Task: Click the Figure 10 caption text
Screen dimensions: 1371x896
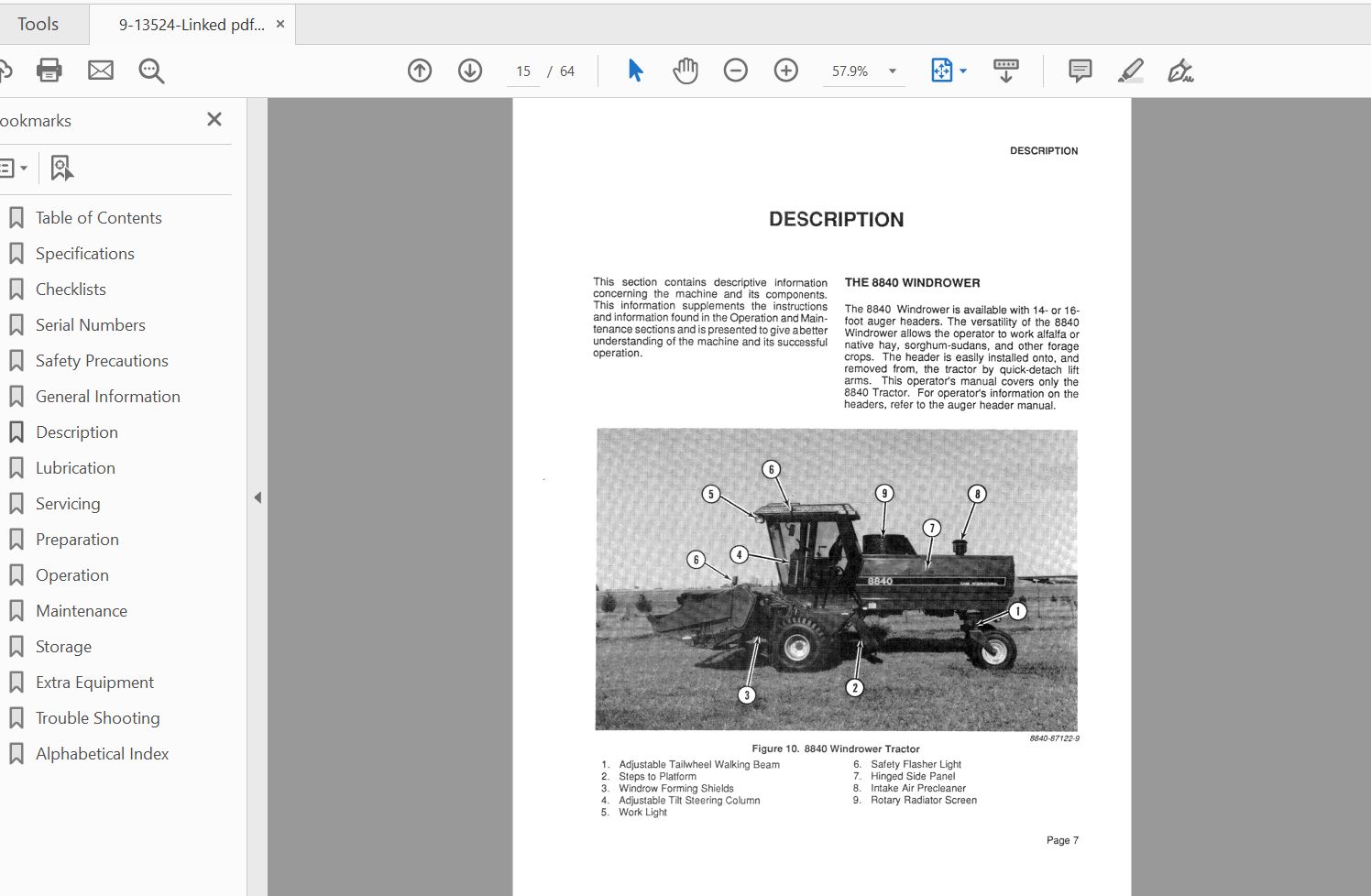Action: click(x=836, y=748)
